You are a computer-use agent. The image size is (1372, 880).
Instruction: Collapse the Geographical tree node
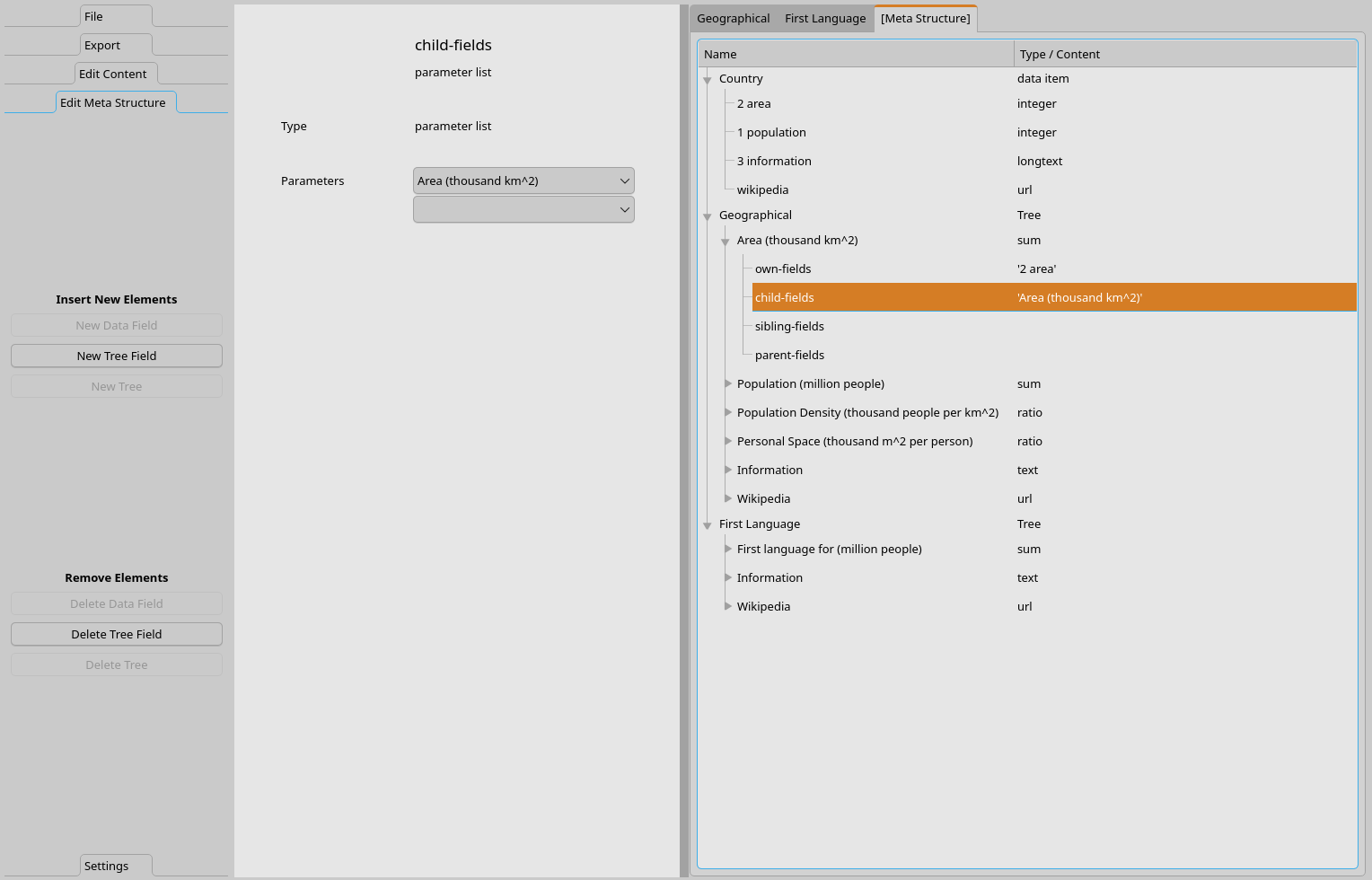[x=708, y=216]
